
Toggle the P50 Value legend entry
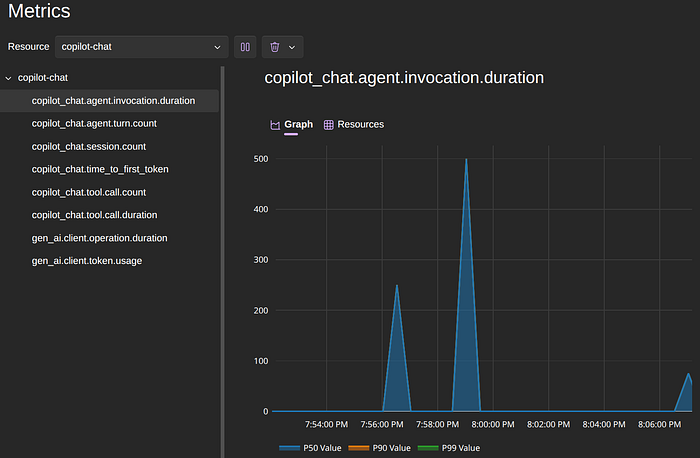[310, 448]
